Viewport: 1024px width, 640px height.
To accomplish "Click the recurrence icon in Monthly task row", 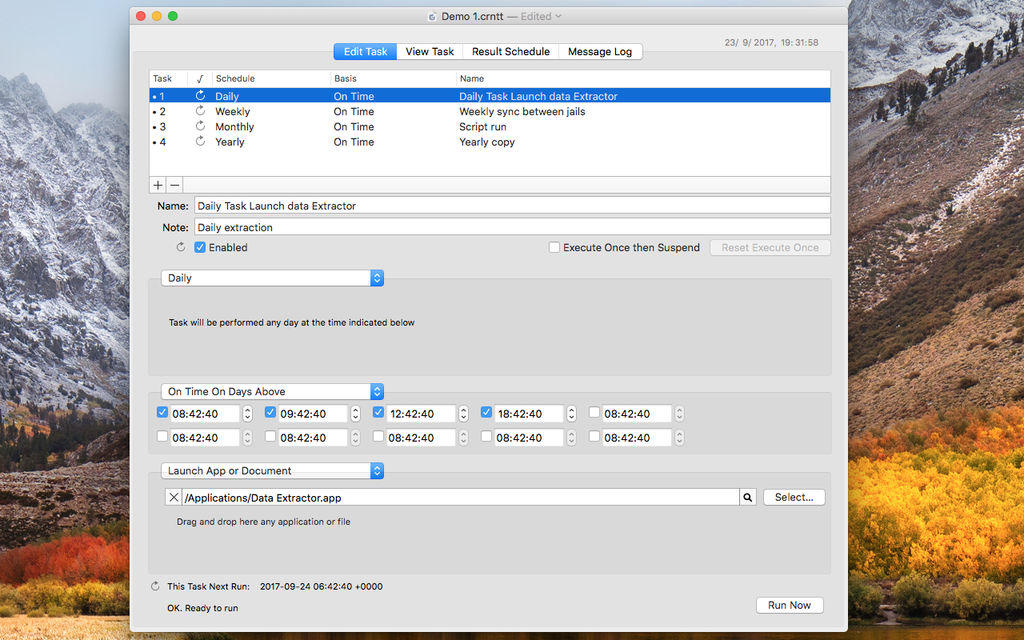I will click(200, 126).
